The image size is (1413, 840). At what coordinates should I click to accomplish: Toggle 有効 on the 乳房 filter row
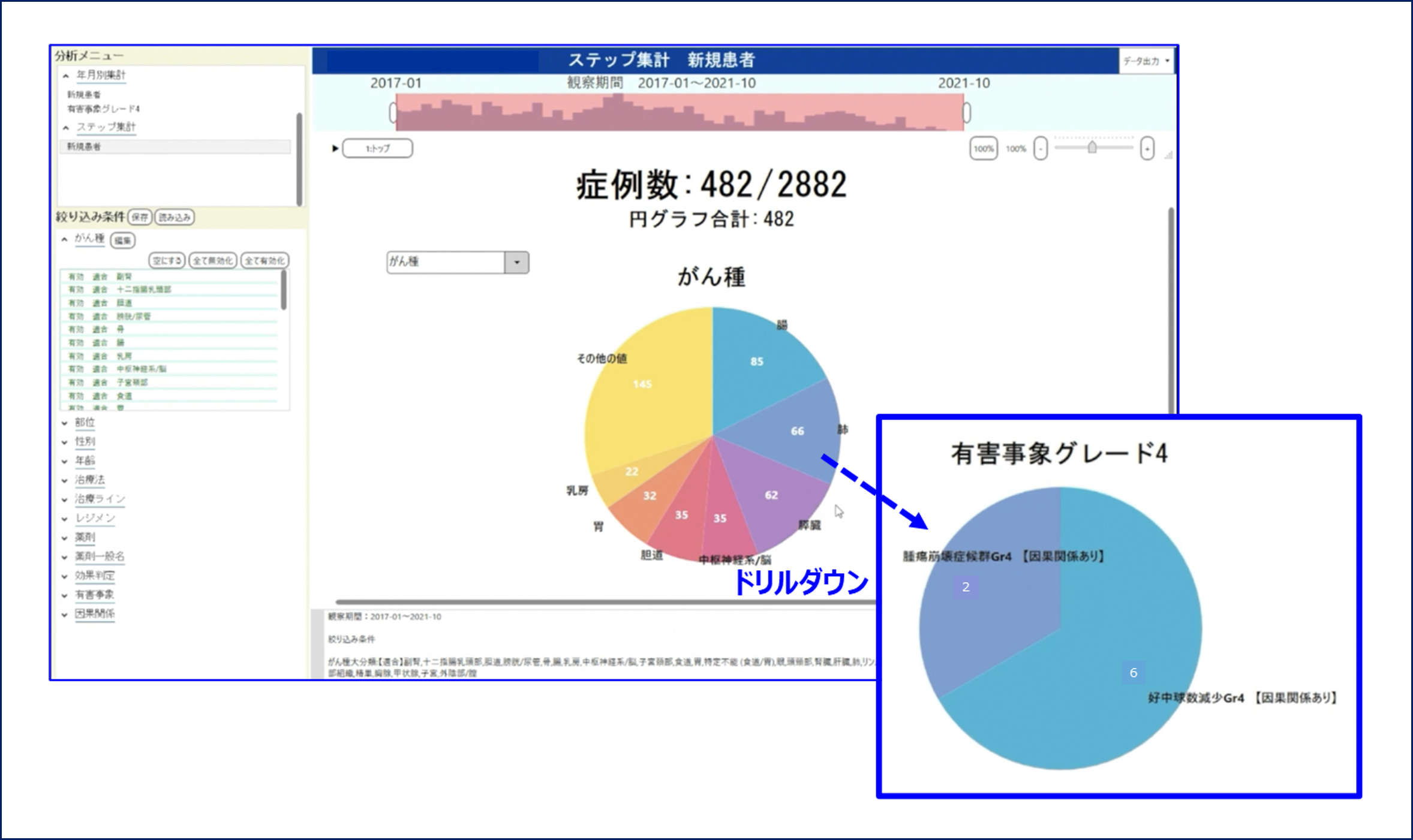tap(76, 356)
